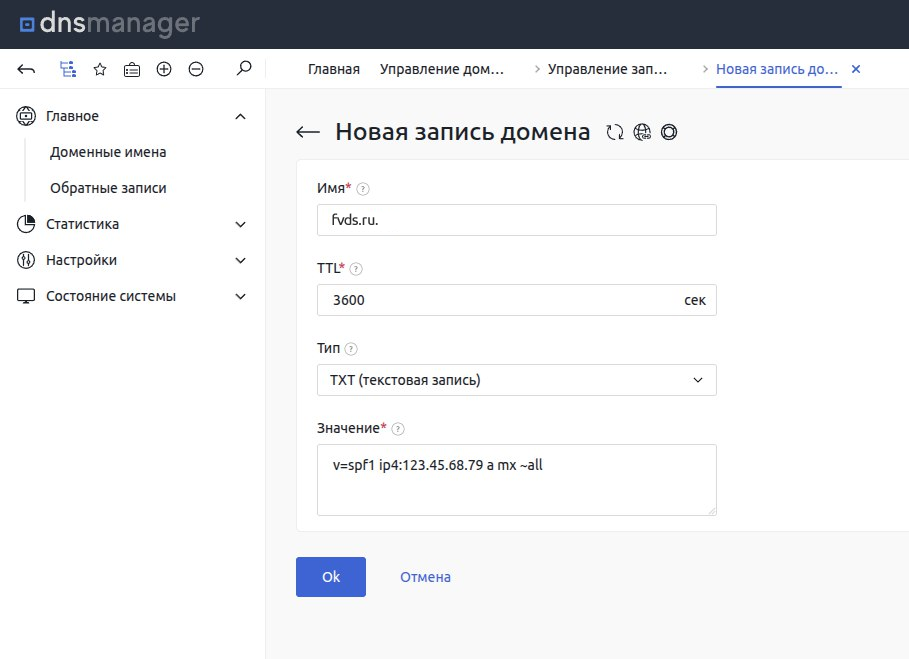Open Доменные имена in the sidebar
Screen dimensions: 909x659
108,152
